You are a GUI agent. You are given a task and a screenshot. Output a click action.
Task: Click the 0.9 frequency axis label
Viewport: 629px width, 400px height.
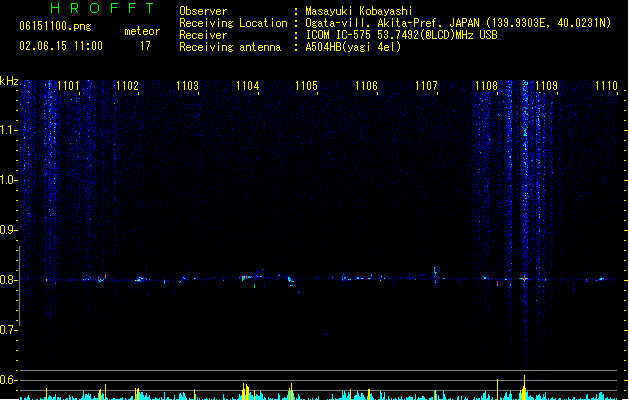[x=8, y=230]
